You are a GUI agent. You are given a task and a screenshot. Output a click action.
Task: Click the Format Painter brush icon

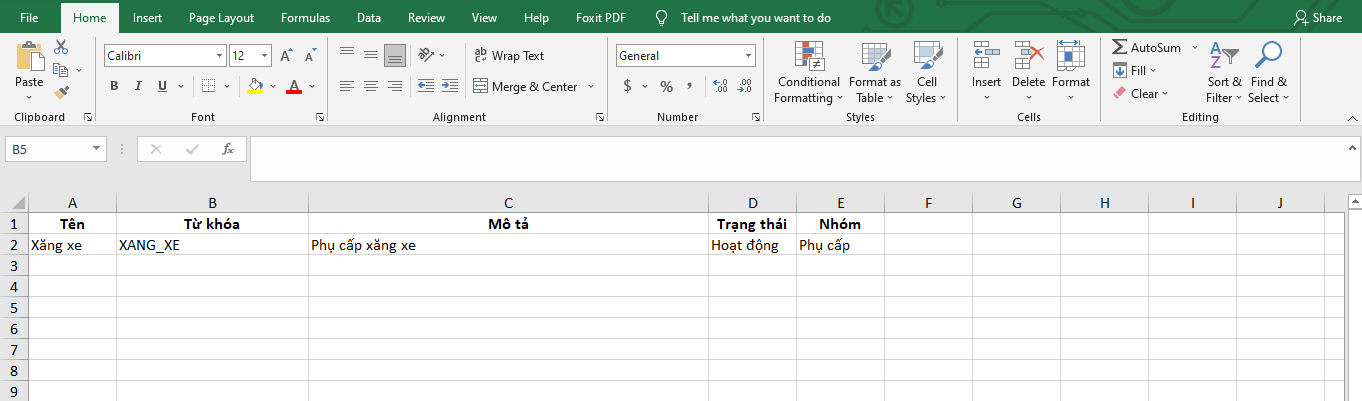coord(61,93)
